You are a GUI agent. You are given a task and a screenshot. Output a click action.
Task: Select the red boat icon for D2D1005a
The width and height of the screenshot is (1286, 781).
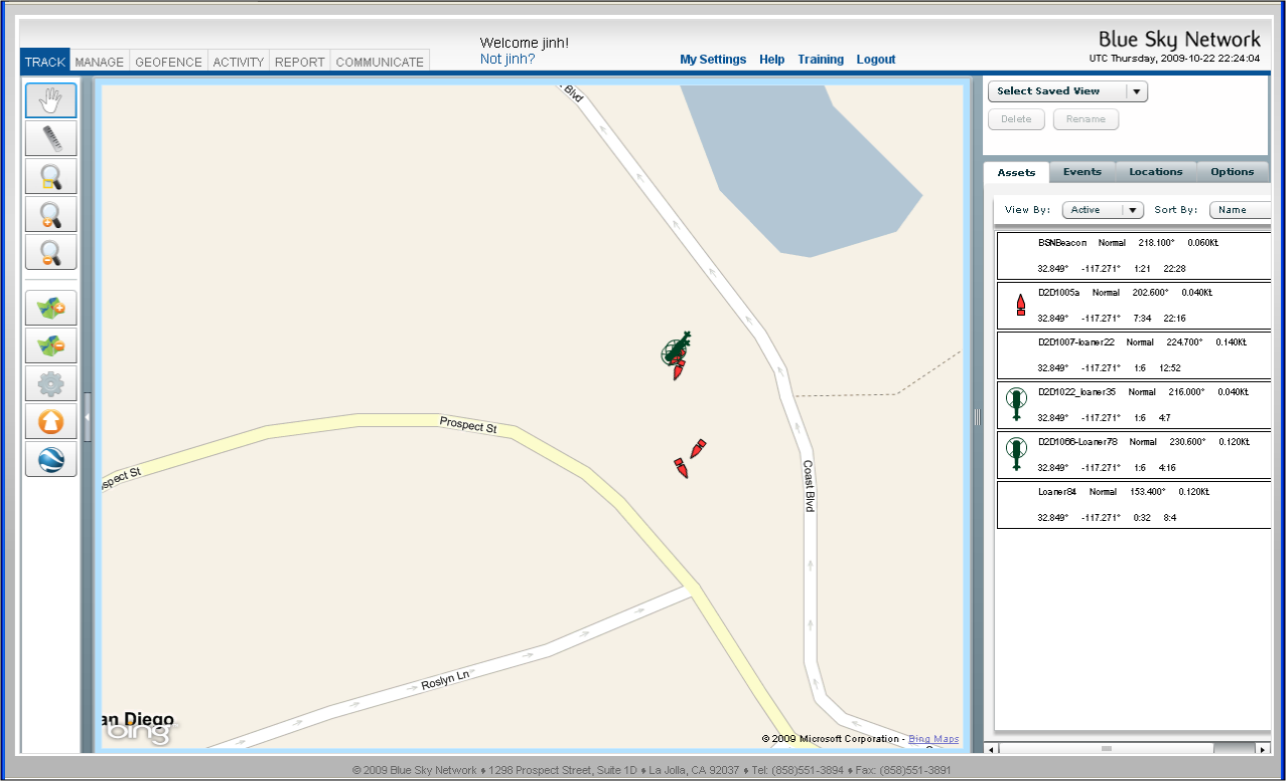pos(1021,305)
